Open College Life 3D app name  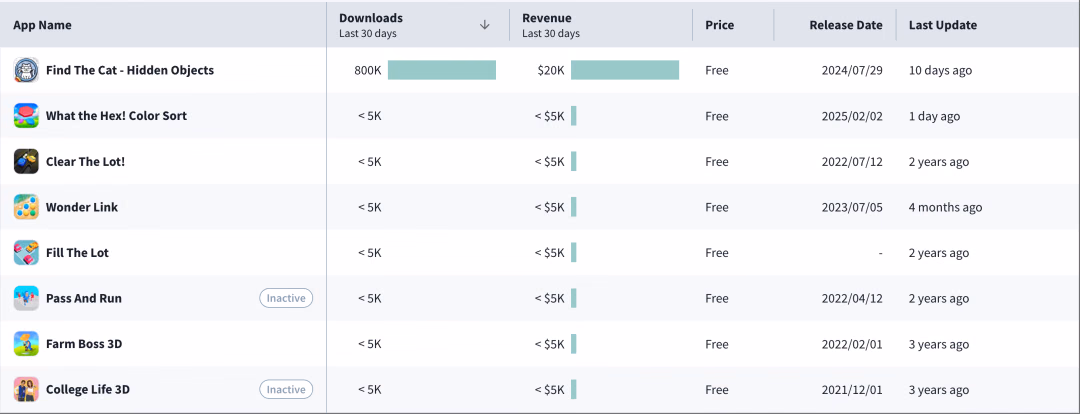coord(87,389)
